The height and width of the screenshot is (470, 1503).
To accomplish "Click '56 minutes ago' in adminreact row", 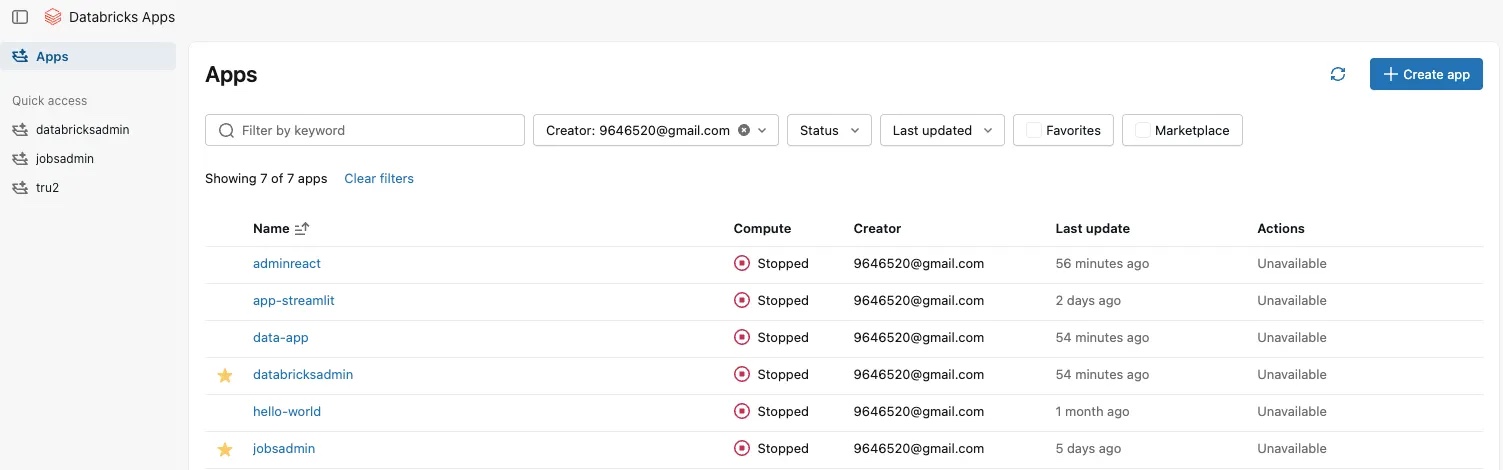I will pos(1102,264).
